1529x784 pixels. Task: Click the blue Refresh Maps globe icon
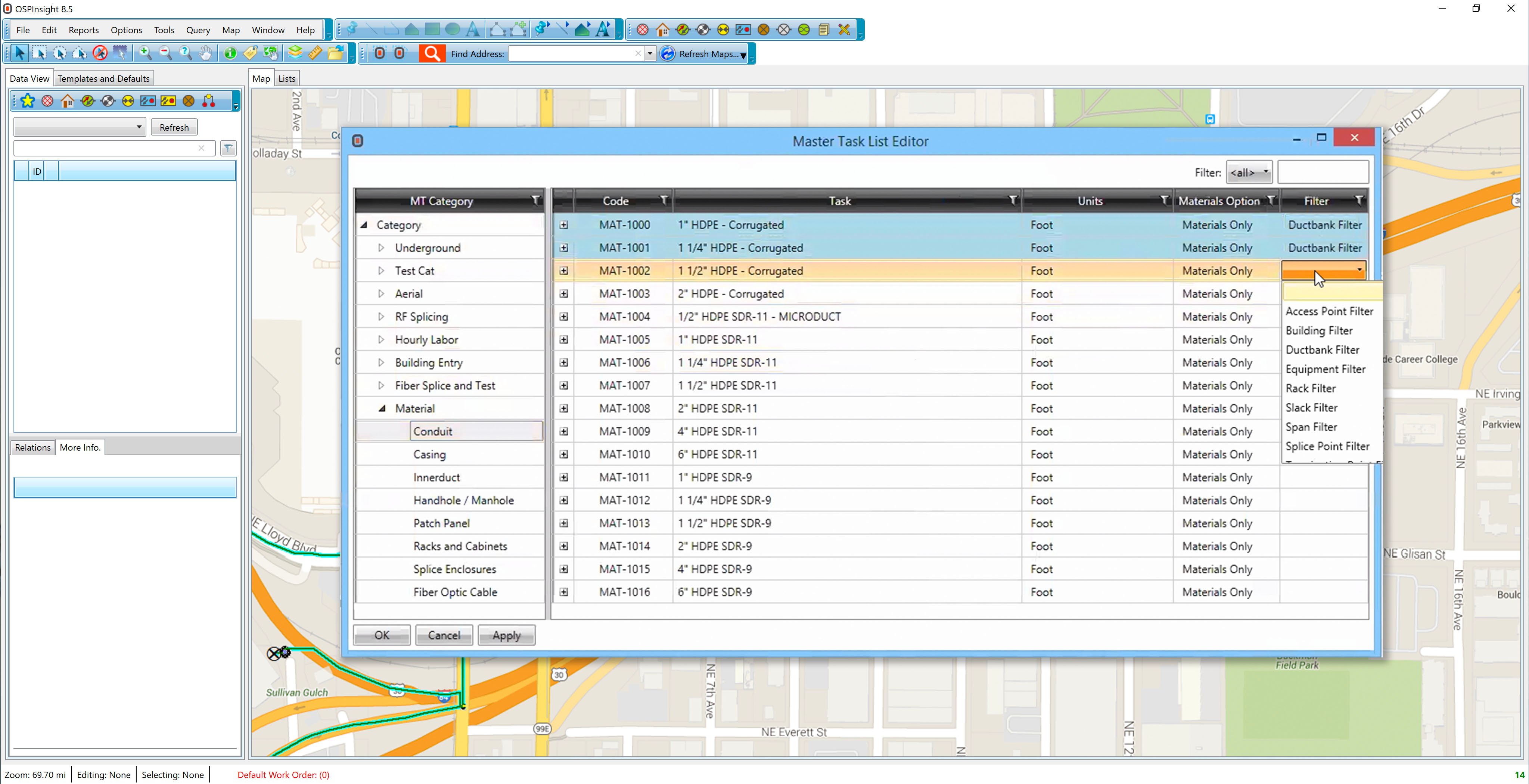[x=667, y=53]
